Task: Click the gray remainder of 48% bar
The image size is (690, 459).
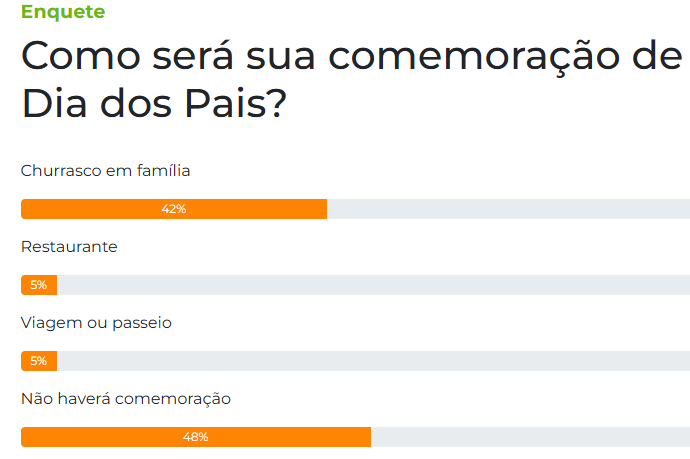Action: [530, 437]
